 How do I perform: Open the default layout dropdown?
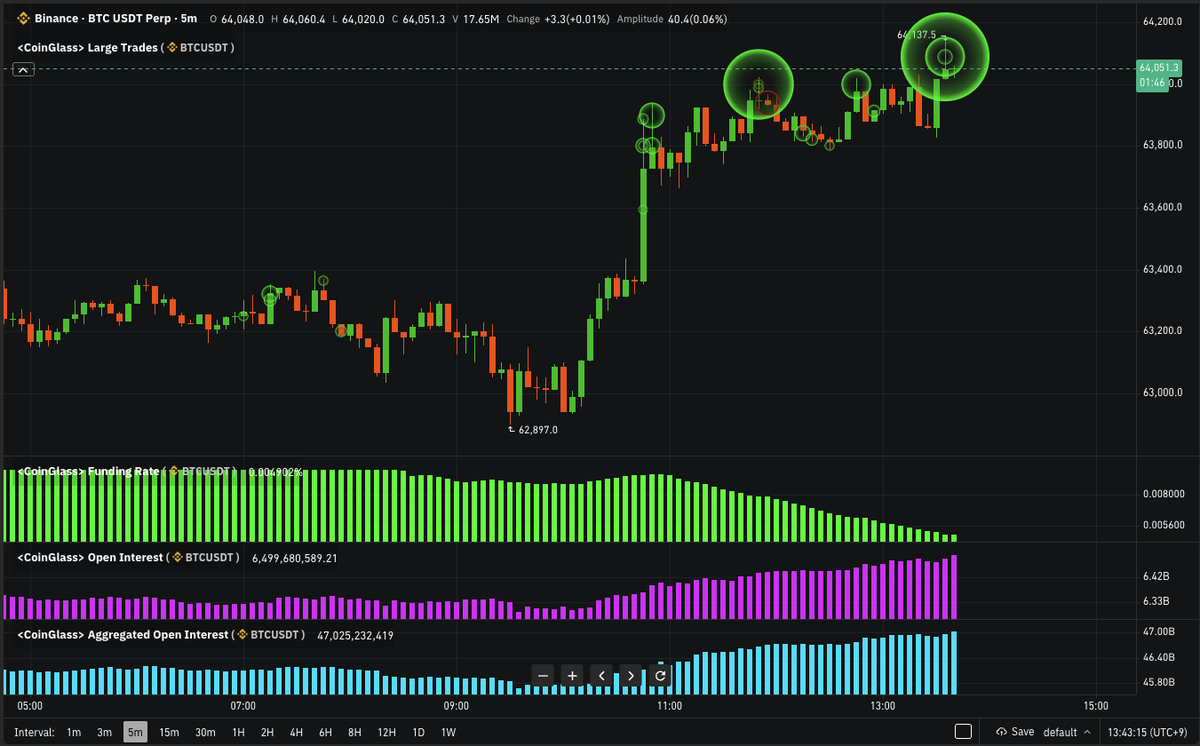point(1068,732)
